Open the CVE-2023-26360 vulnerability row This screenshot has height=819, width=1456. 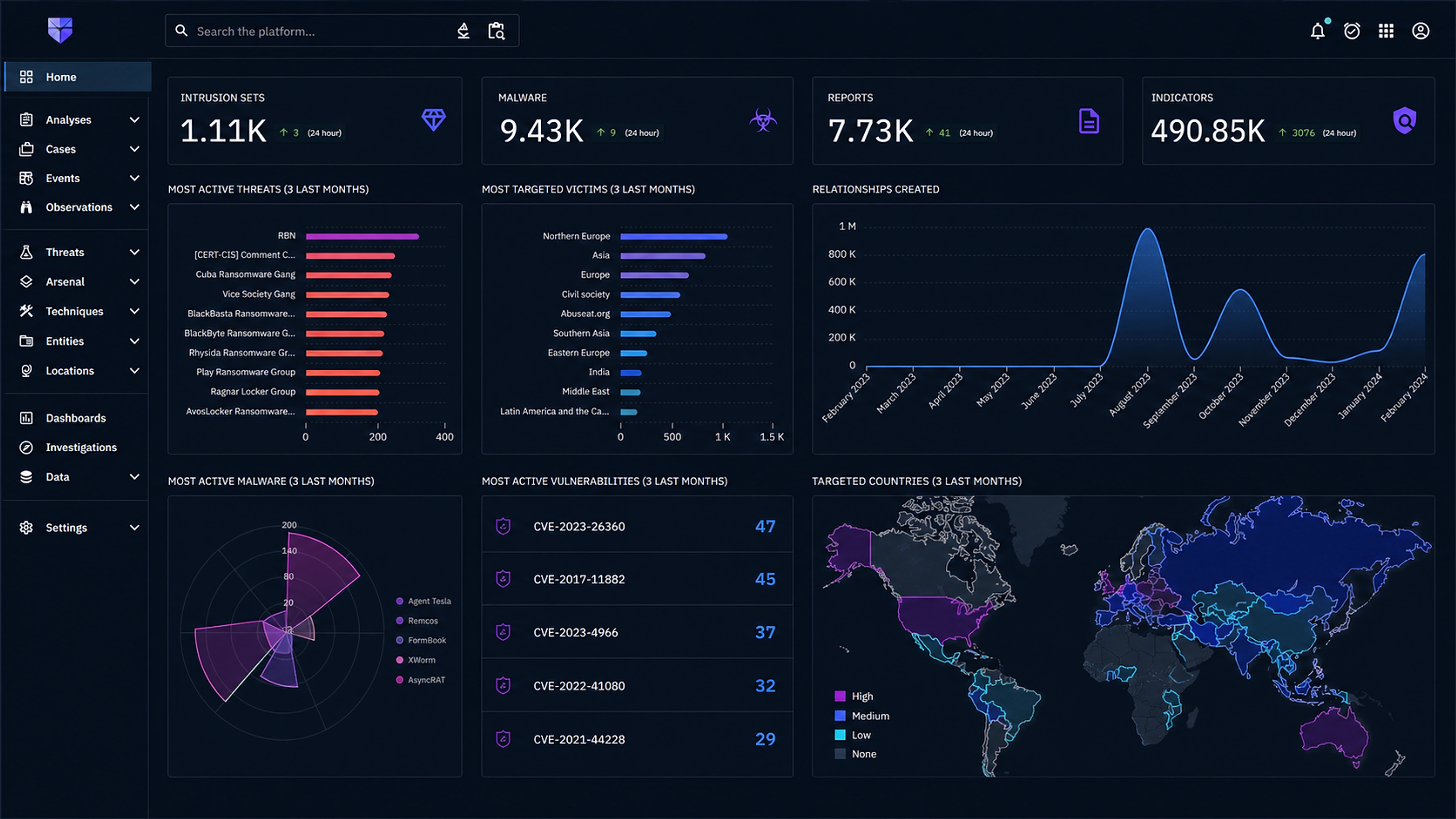tap(637, 526)
